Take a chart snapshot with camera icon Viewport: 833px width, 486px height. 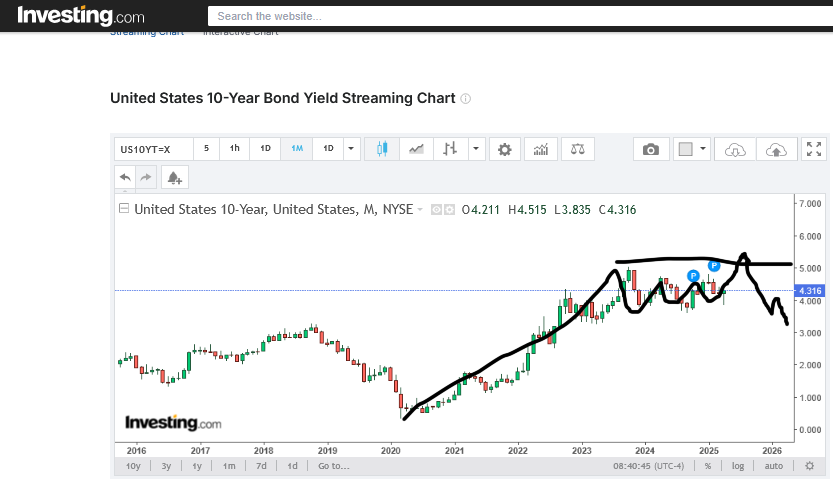point(651,149)
